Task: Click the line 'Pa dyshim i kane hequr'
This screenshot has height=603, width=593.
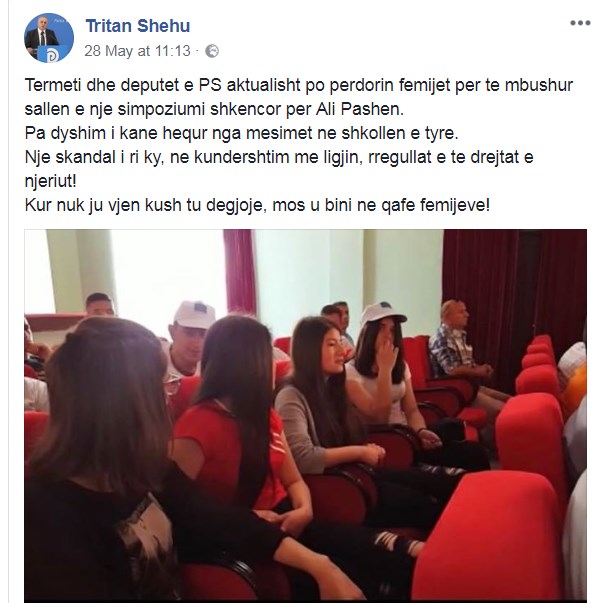Action: tap(242, 133)
